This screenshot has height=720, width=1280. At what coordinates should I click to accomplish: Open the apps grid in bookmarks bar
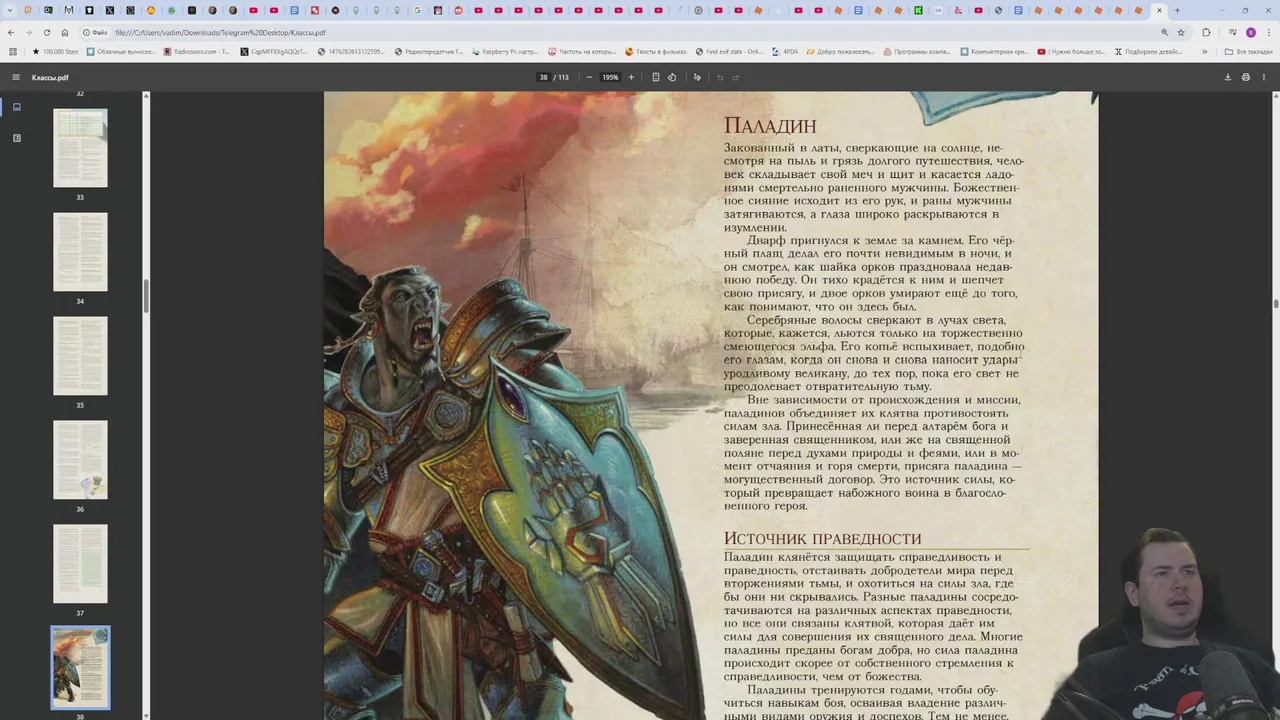click(x=13, y=51)
